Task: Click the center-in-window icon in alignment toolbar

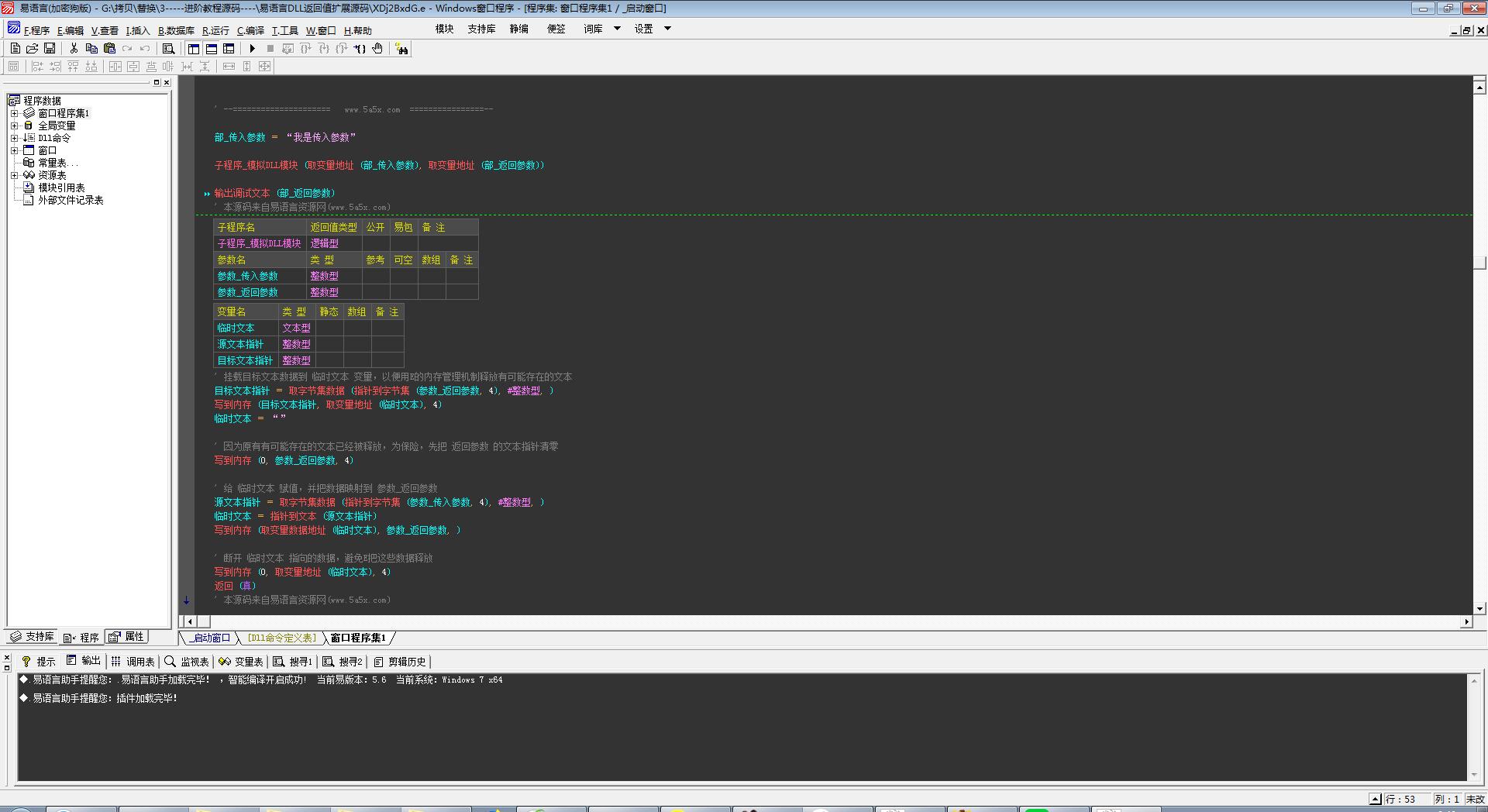Action: [x=115, y=67]
